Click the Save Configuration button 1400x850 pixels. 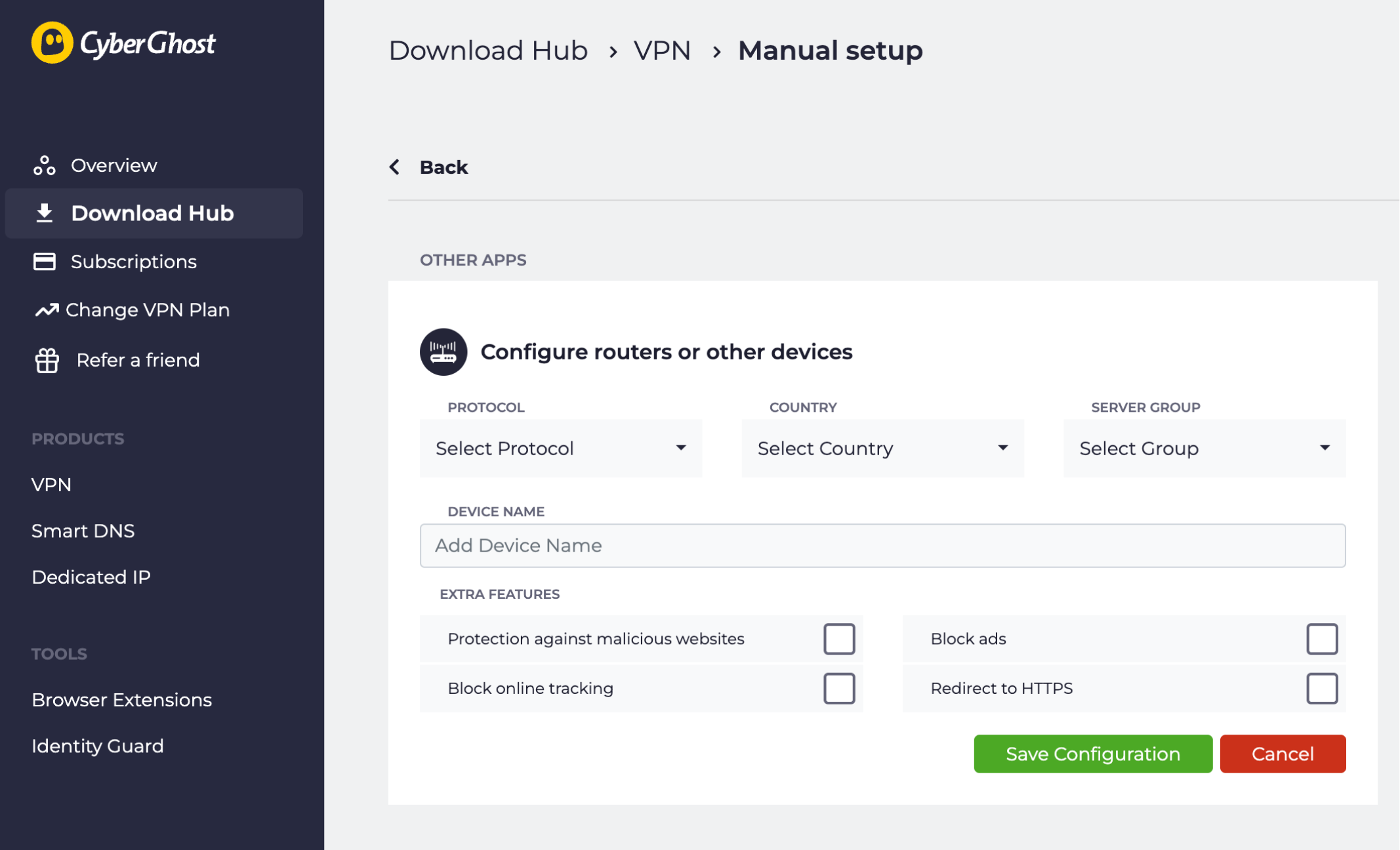(x=1093, y=754)
